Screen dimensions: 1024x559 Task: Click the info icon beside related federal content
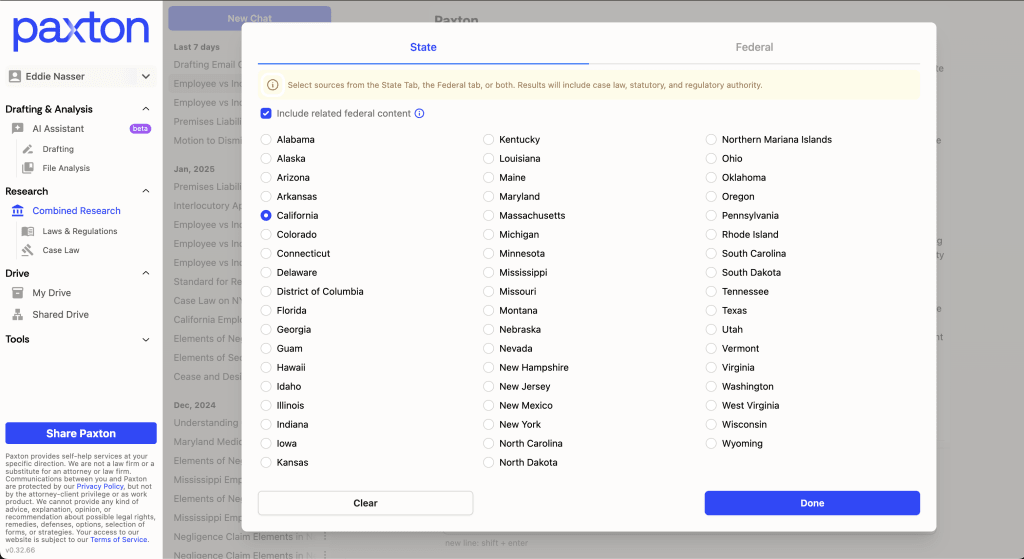click(x=420, y=114)
